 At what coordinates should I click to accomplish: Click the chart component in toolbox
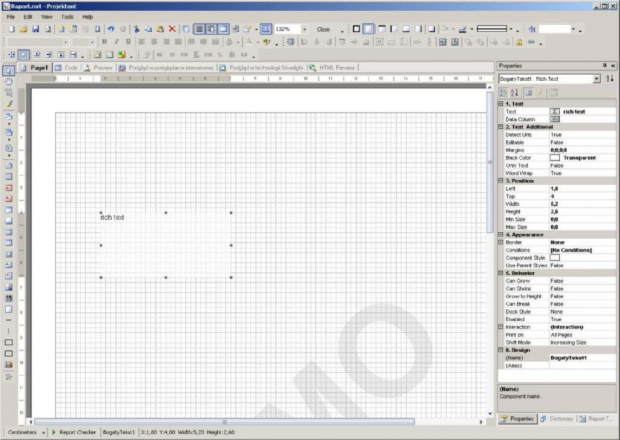click(8, 364)
